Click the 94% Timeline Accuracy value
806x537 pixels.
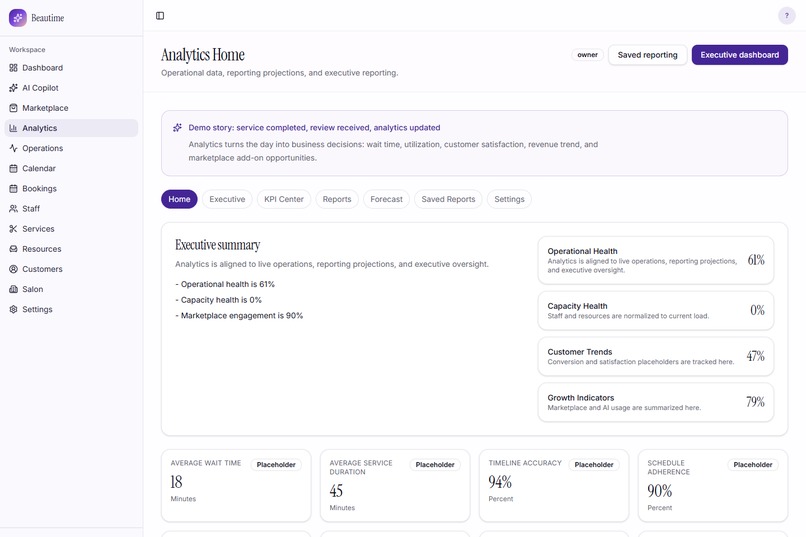pos(500,482)
